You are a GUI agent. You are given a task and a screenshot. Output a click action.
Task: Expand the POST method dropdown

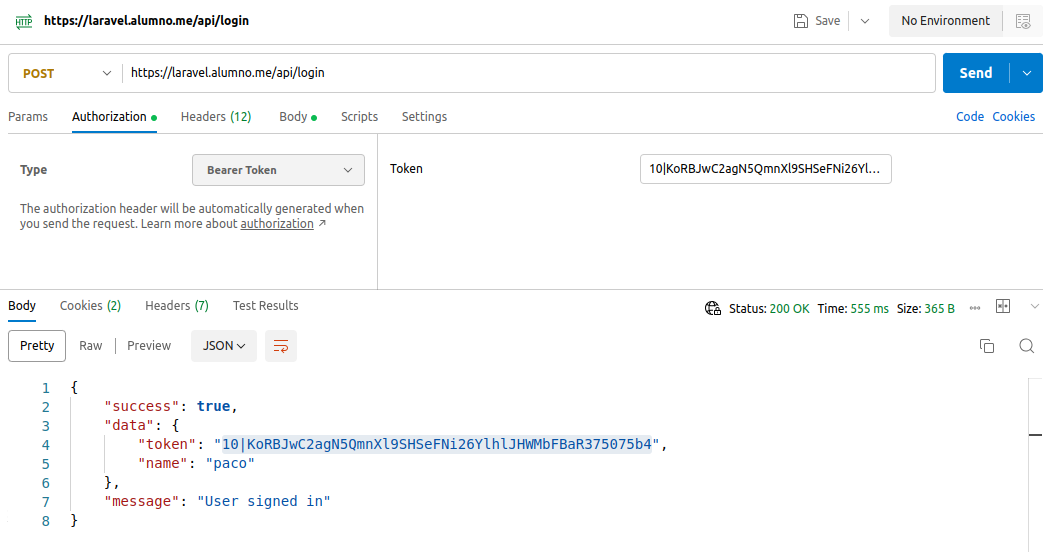coord(65,73)
